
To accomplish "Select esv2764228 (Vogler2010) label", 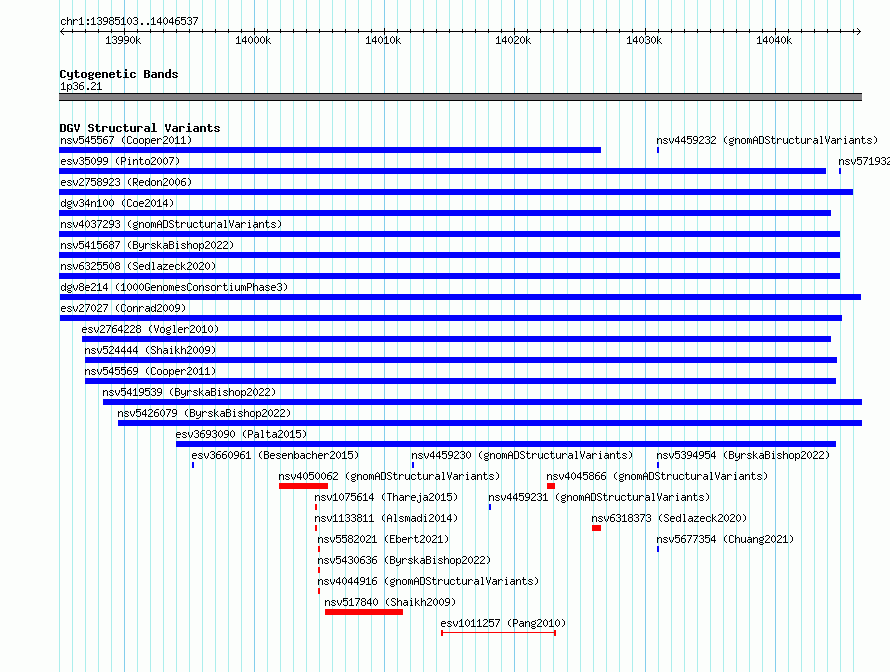I will (150, 329).
